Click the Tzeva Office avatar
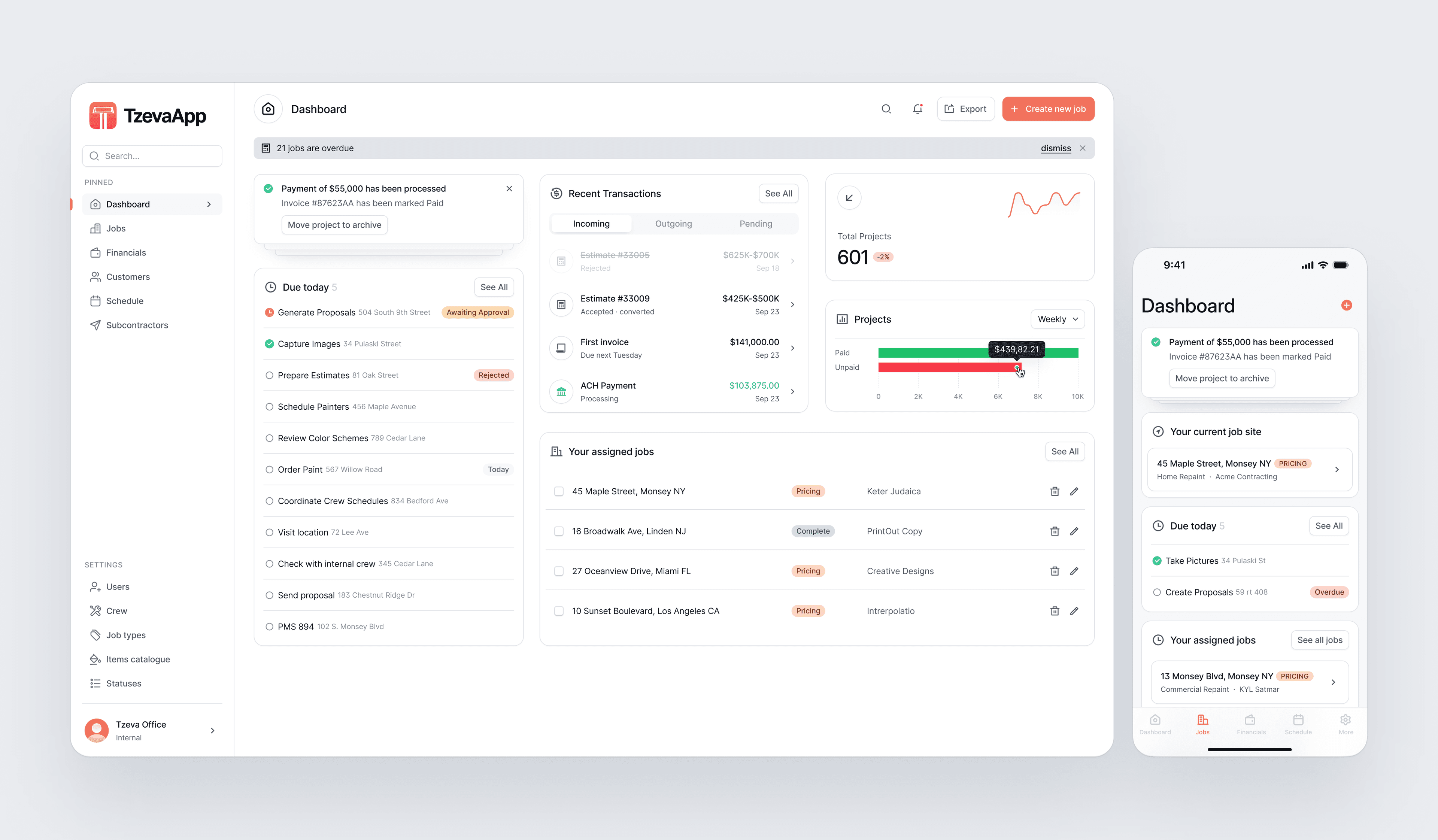 97,730
